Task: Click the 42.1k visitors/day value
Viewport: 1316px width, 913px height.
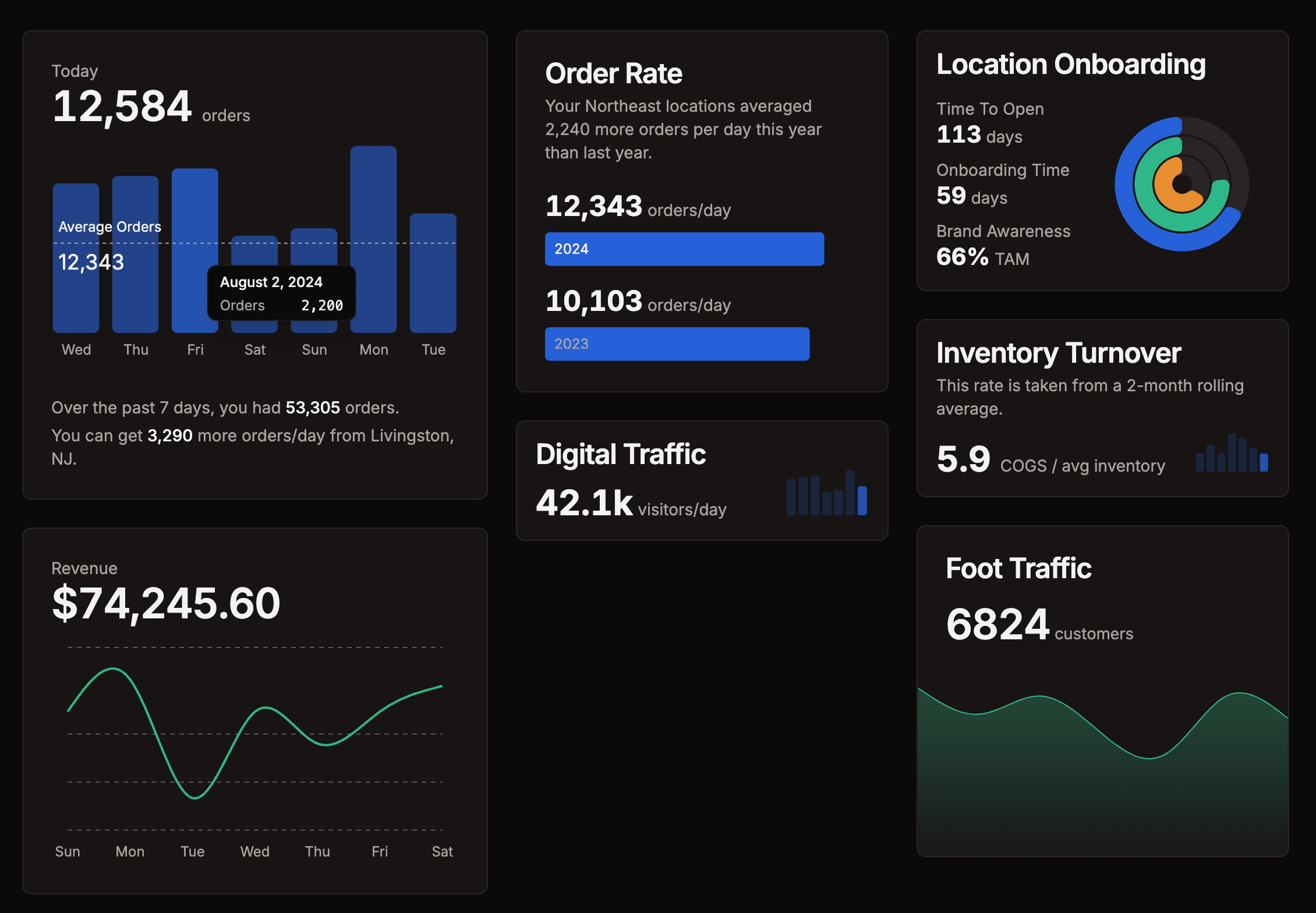Action: pyautogui.click(x=631, y=503)
